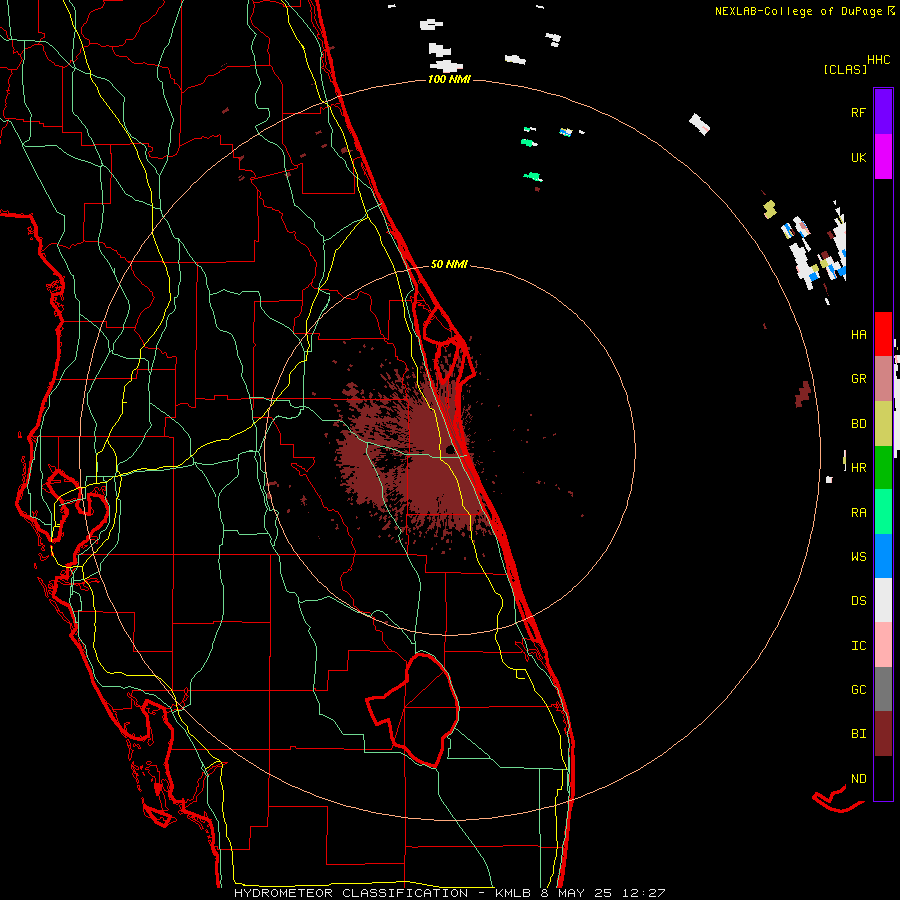Screen dimensions: 900x900
Task: Pick the green HR legend swatch
Action: pyautogui.click(x=883, y=468)
